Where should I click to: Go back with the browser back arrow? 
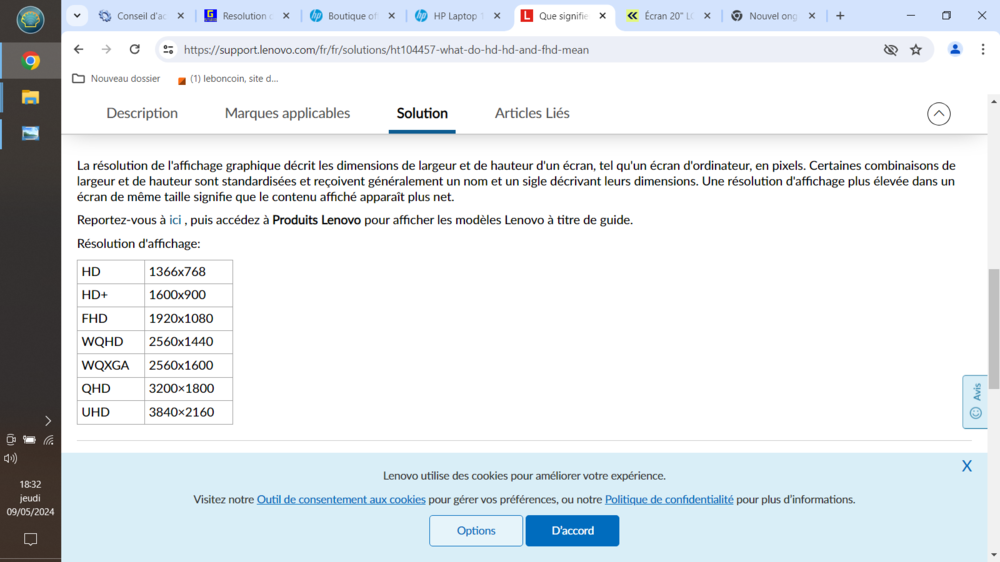coord(79,50)
